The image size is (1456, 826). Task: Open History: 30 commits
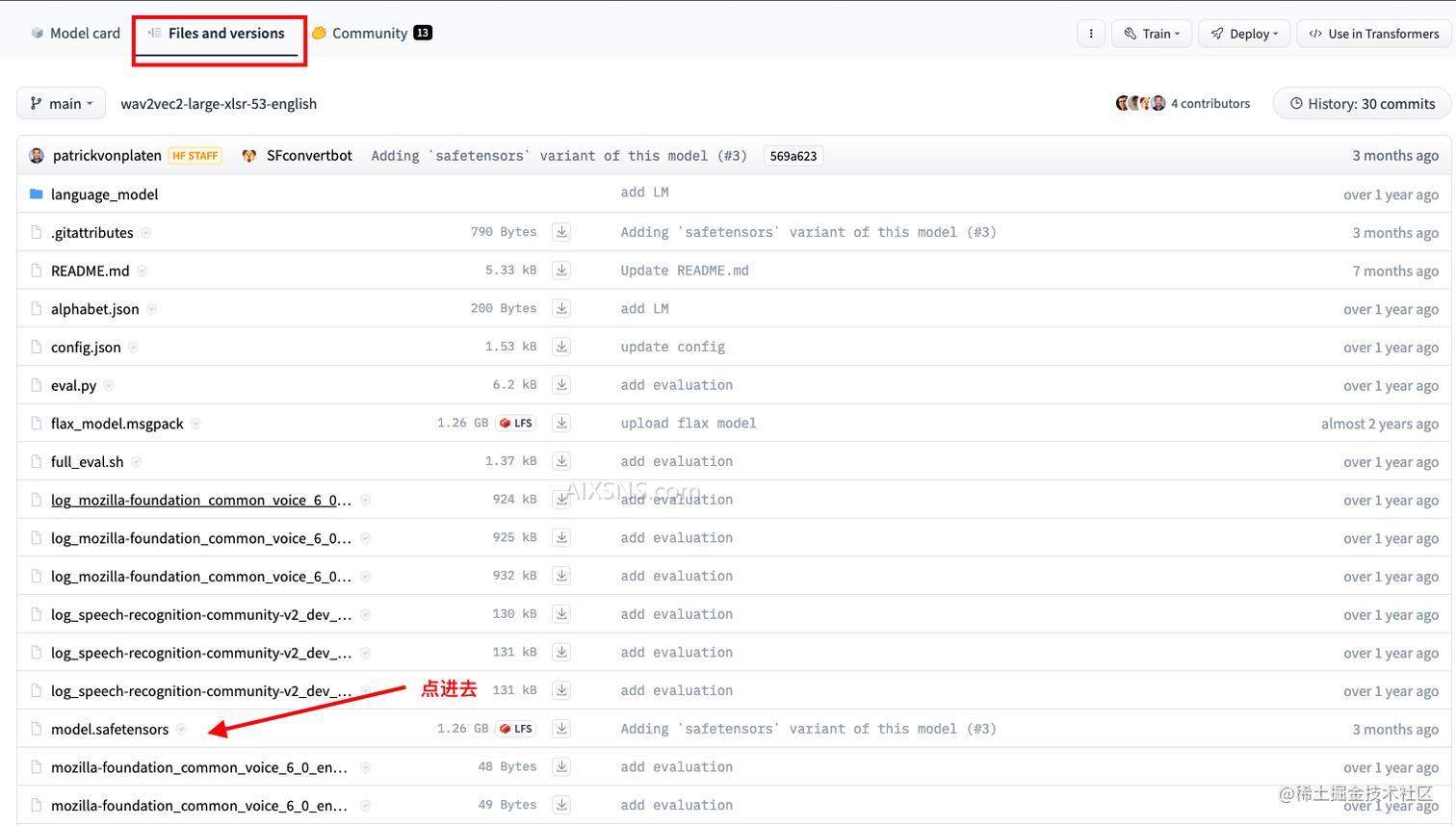click(x=1361, y=103)
